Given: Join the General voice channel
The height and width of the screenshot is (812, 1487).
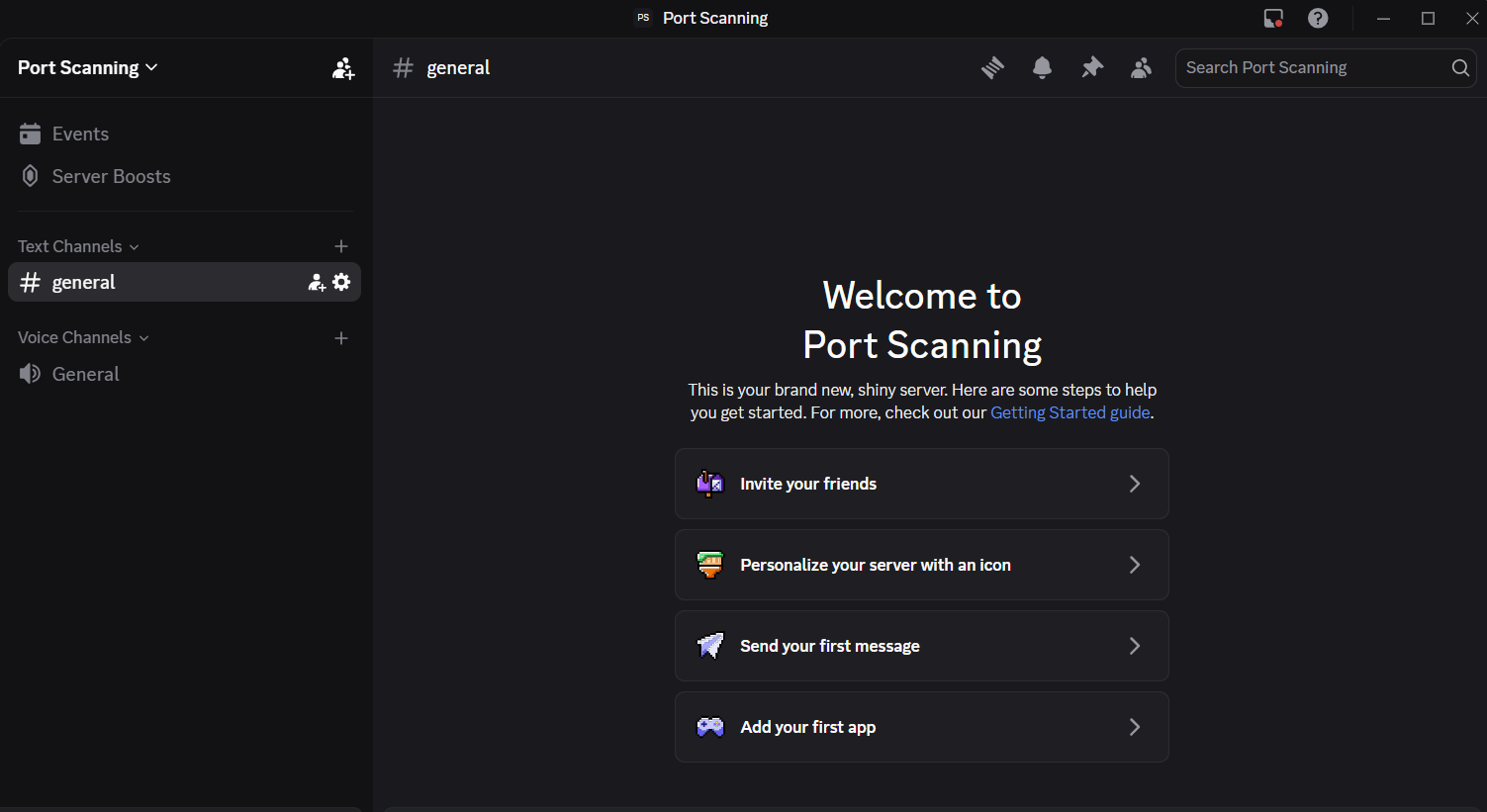Looking at the screenshot, I should point(184,374).
